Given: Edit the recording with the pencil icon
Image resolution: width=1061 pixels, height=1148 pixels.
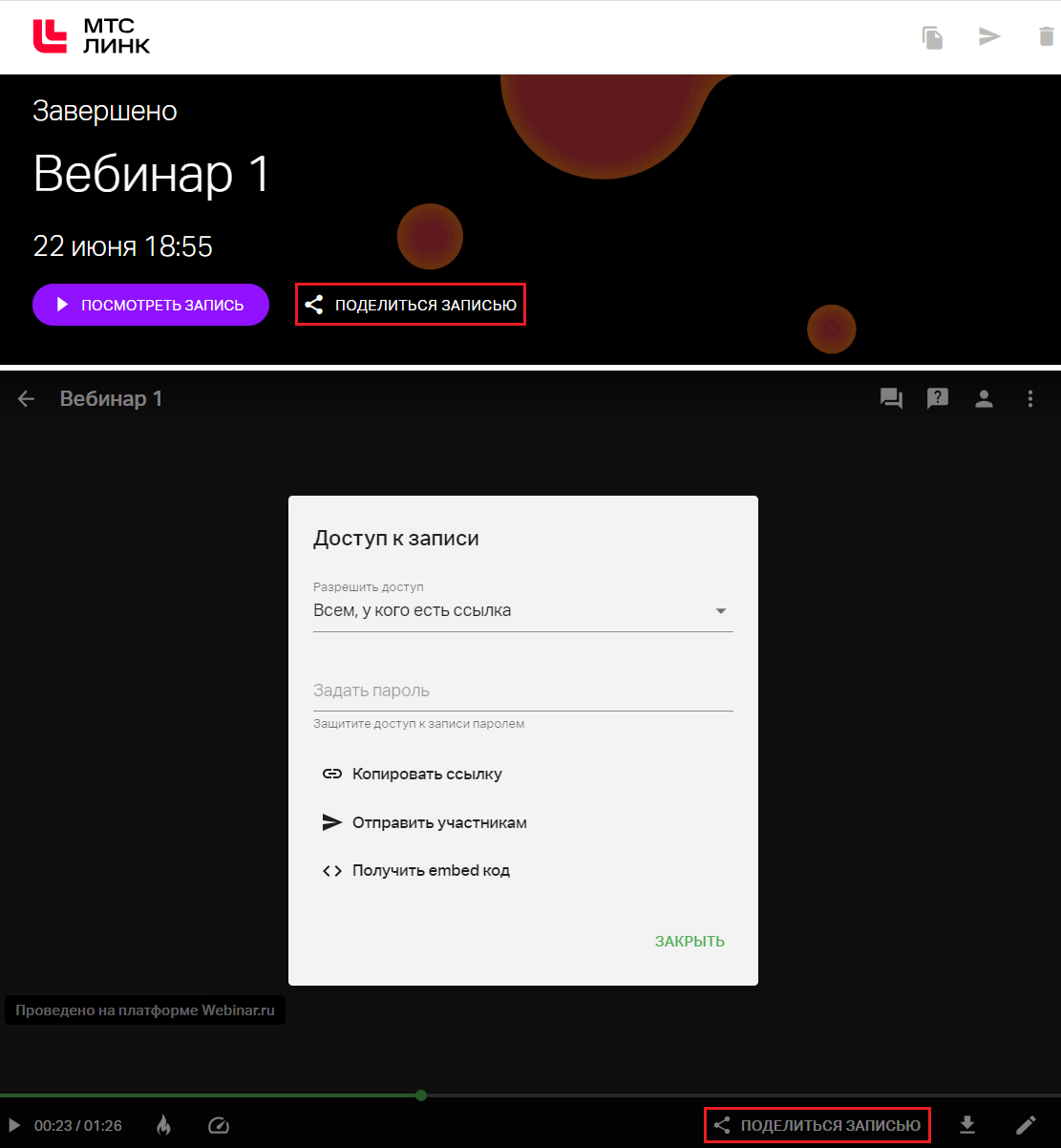Looking at the screenshot, I should [x=1026, y=1125].
